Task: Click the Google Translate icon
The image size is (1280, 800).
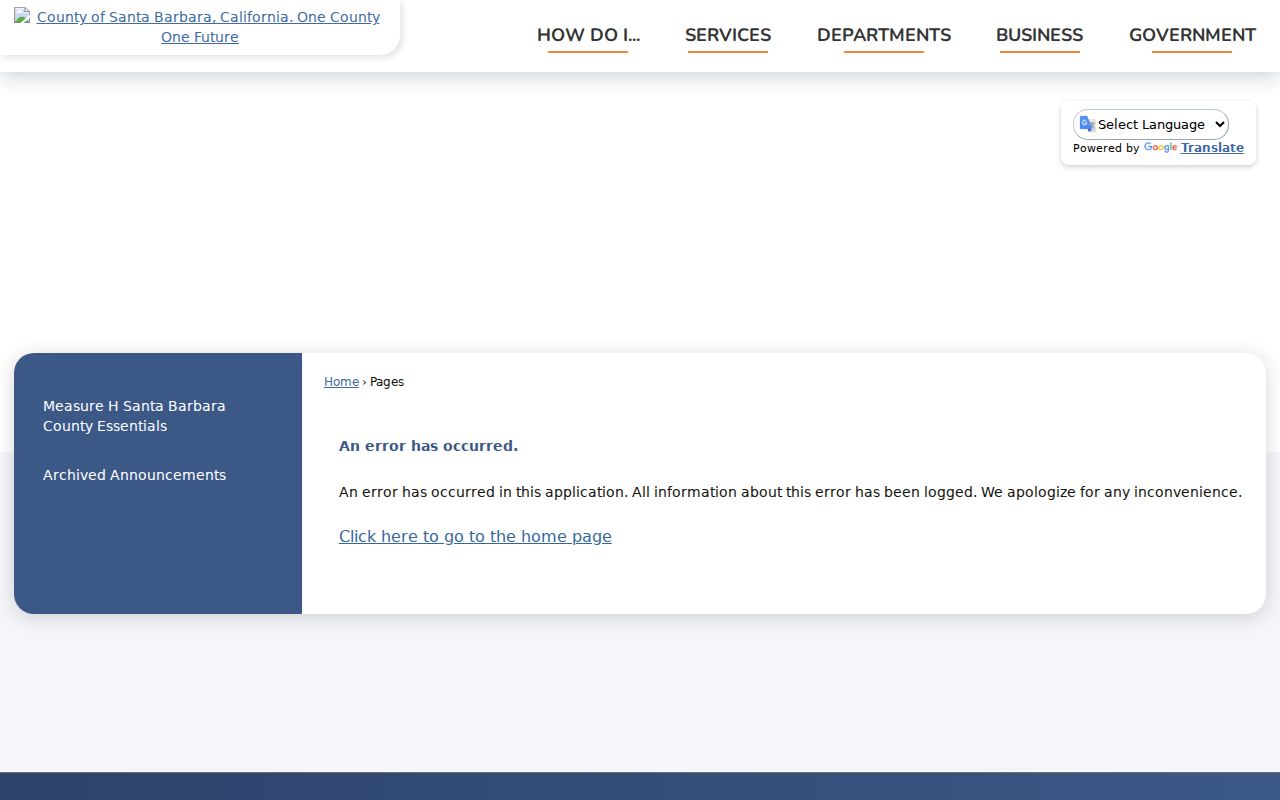Action: 1087,124
